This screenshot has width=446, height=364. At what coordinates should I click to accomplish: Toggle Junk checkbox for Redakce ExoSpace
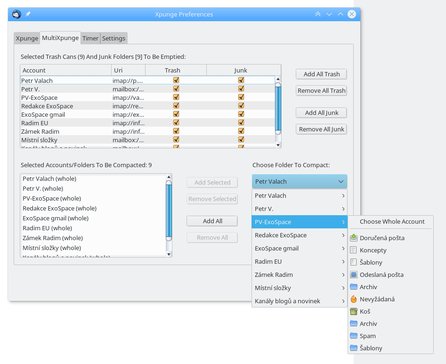(x=241, y=106)
